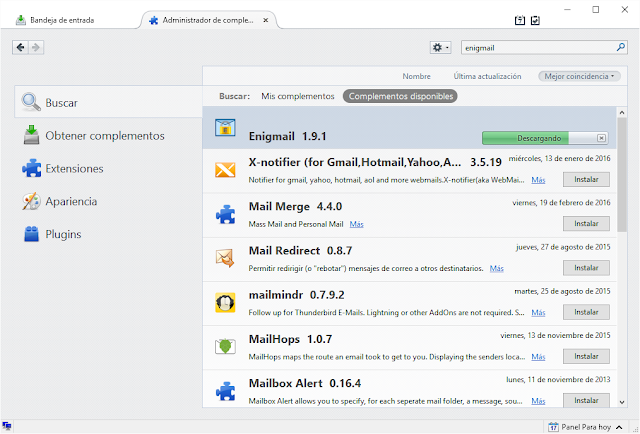
Task: Install MailHops add-on
Action: point(586,356)
